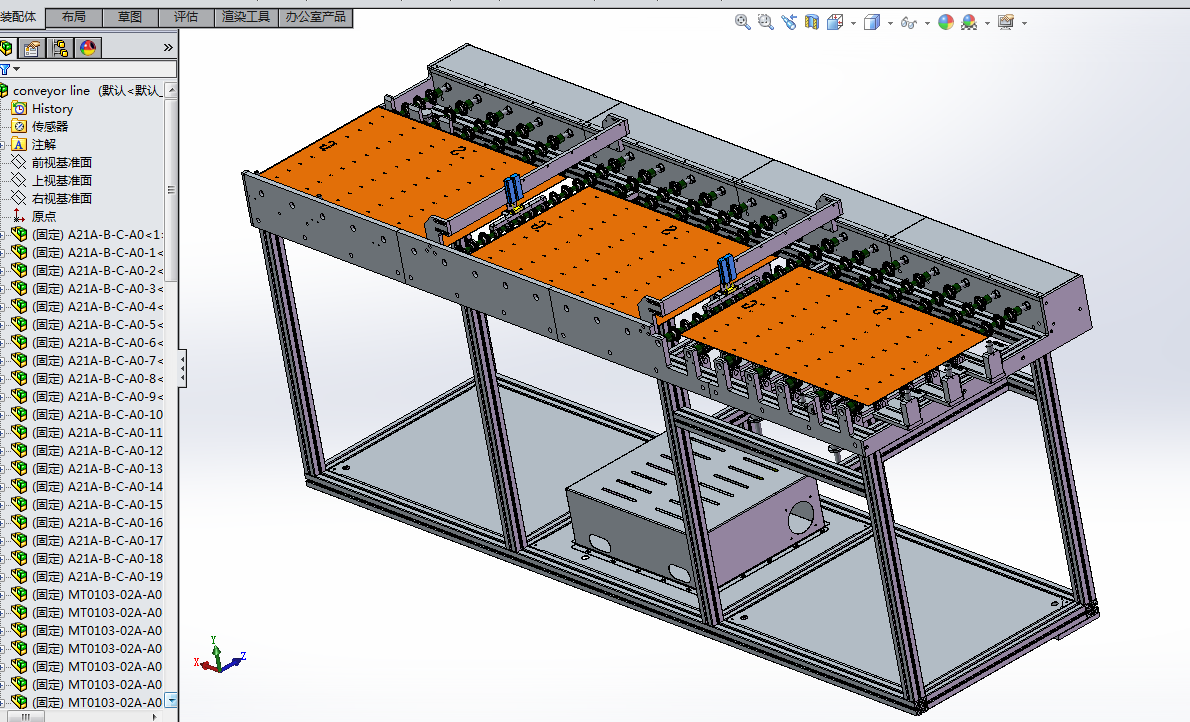This screenshot has width=1190, height=722.
Task: Open the Display Style dropdown arrow
Action: [890, 24]
